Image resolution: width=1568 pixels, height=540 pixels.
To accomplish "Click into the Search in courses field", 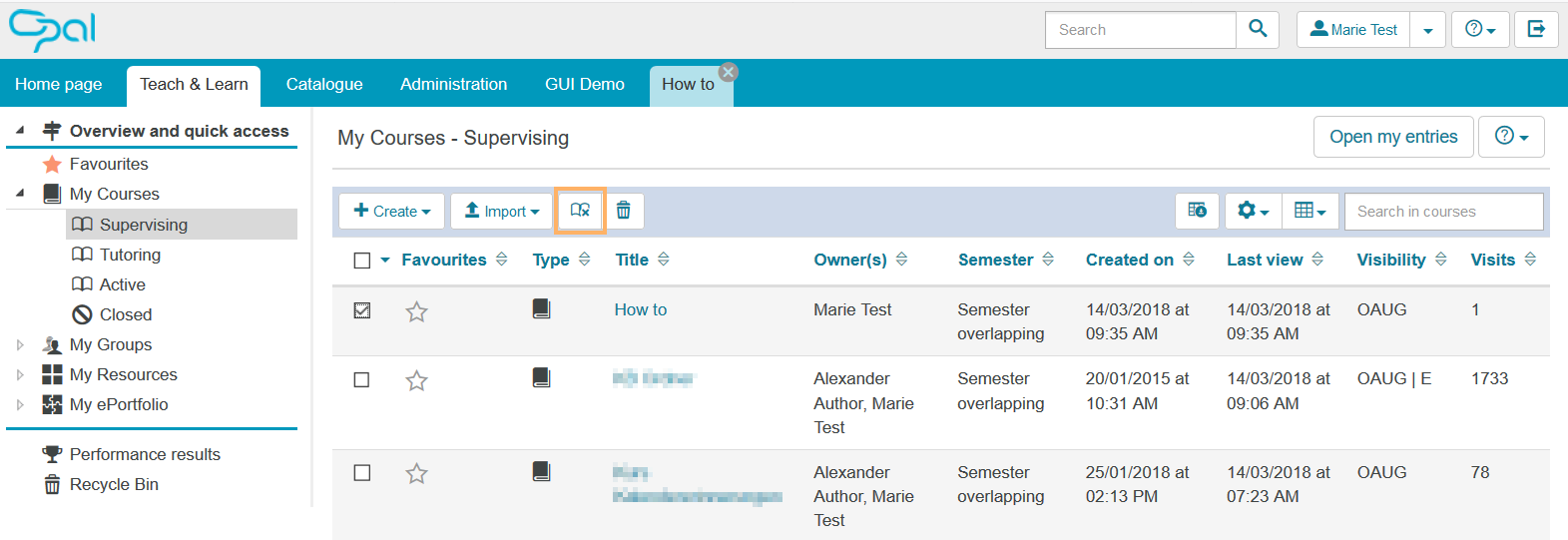I will 1442,212.
